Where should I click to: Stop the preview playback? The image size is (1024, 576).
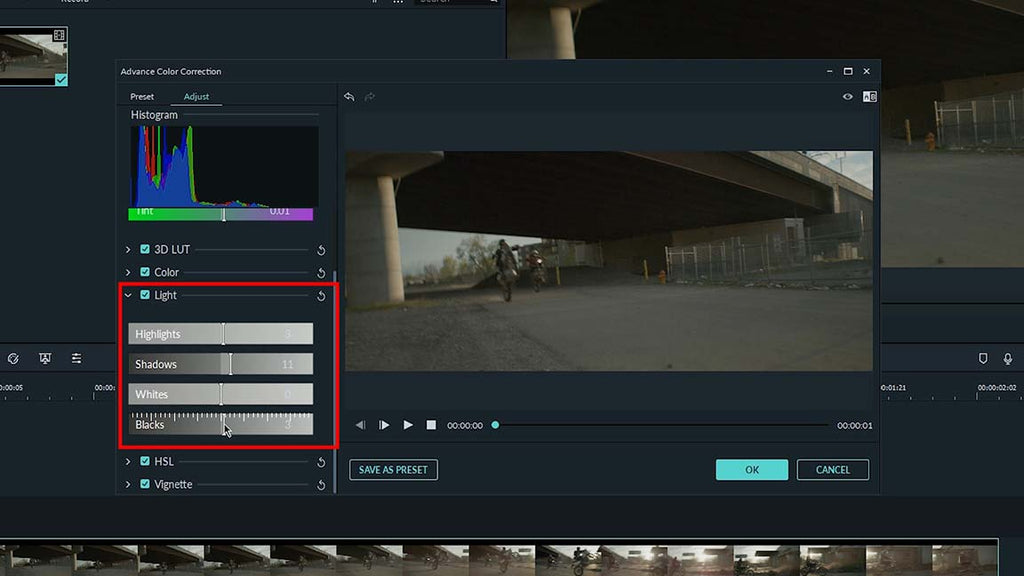coord(431,425)
